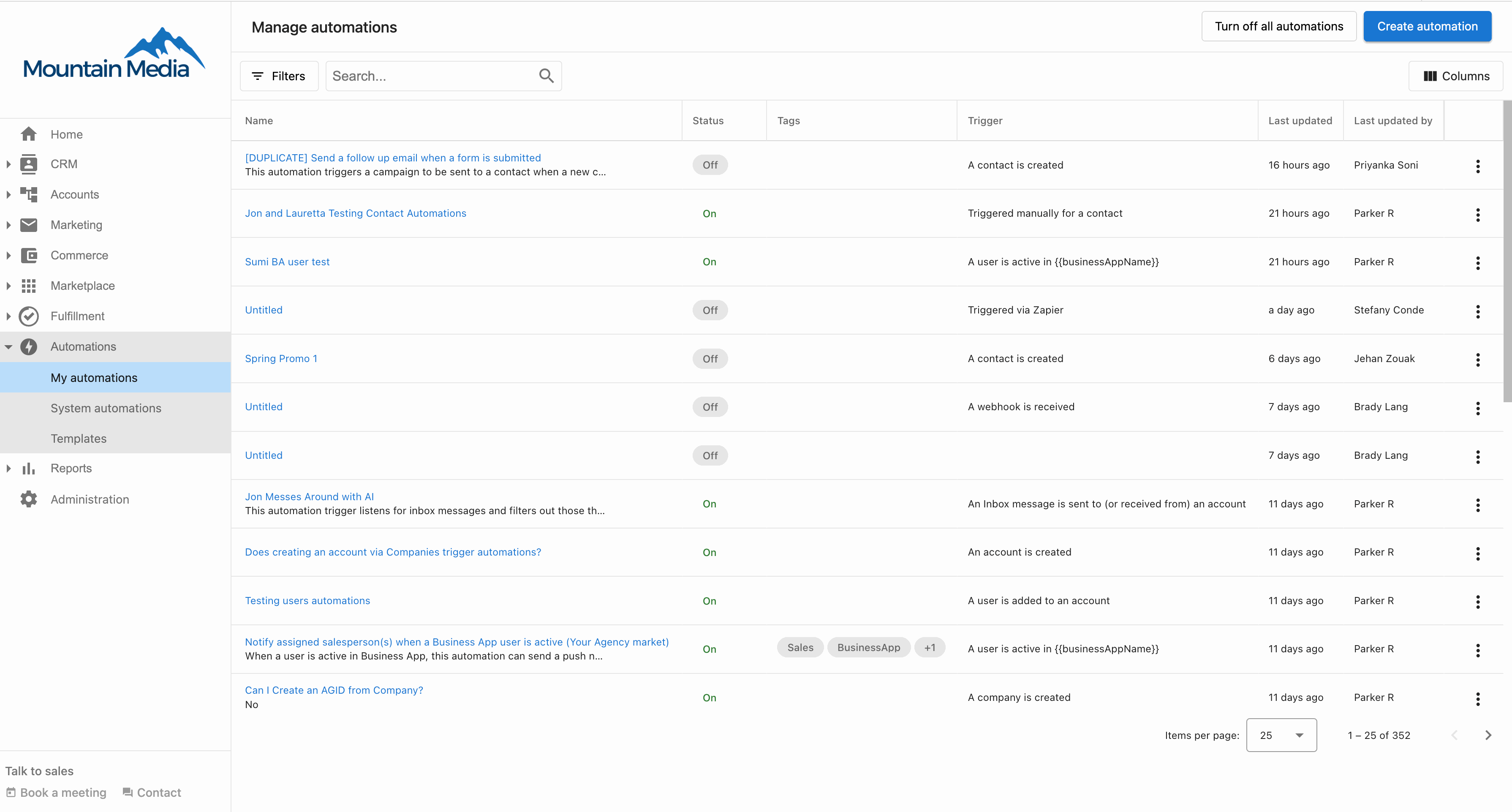Expand the Marketplace menu arrow
This screenshot has height=812, width=1512.
point(8,286)
